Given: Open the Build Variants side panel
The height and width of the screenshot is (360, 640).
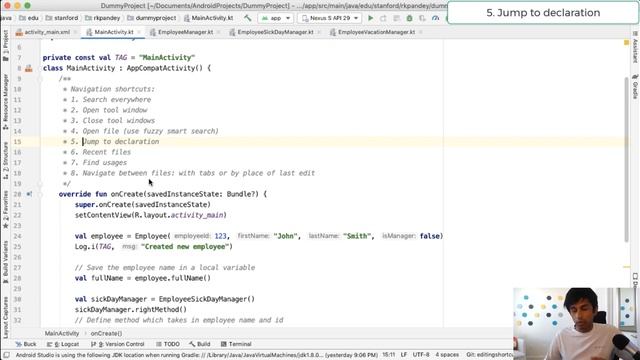Looking at the screenshot, I should pos(5,262).
